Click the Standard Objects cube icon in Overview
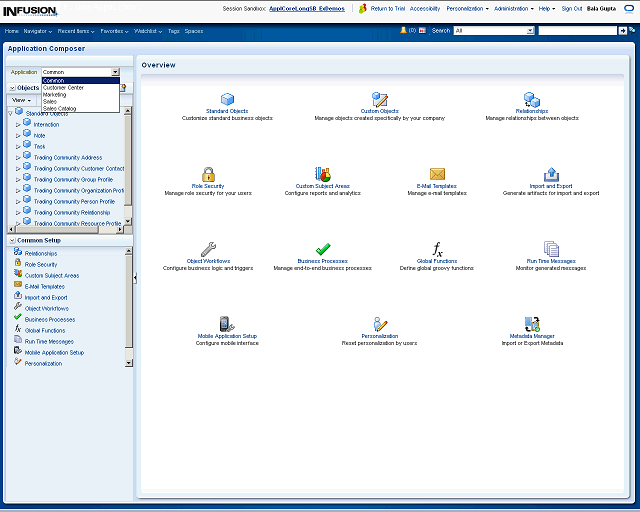The image size is (640, 512). click(x=227, y=99)
